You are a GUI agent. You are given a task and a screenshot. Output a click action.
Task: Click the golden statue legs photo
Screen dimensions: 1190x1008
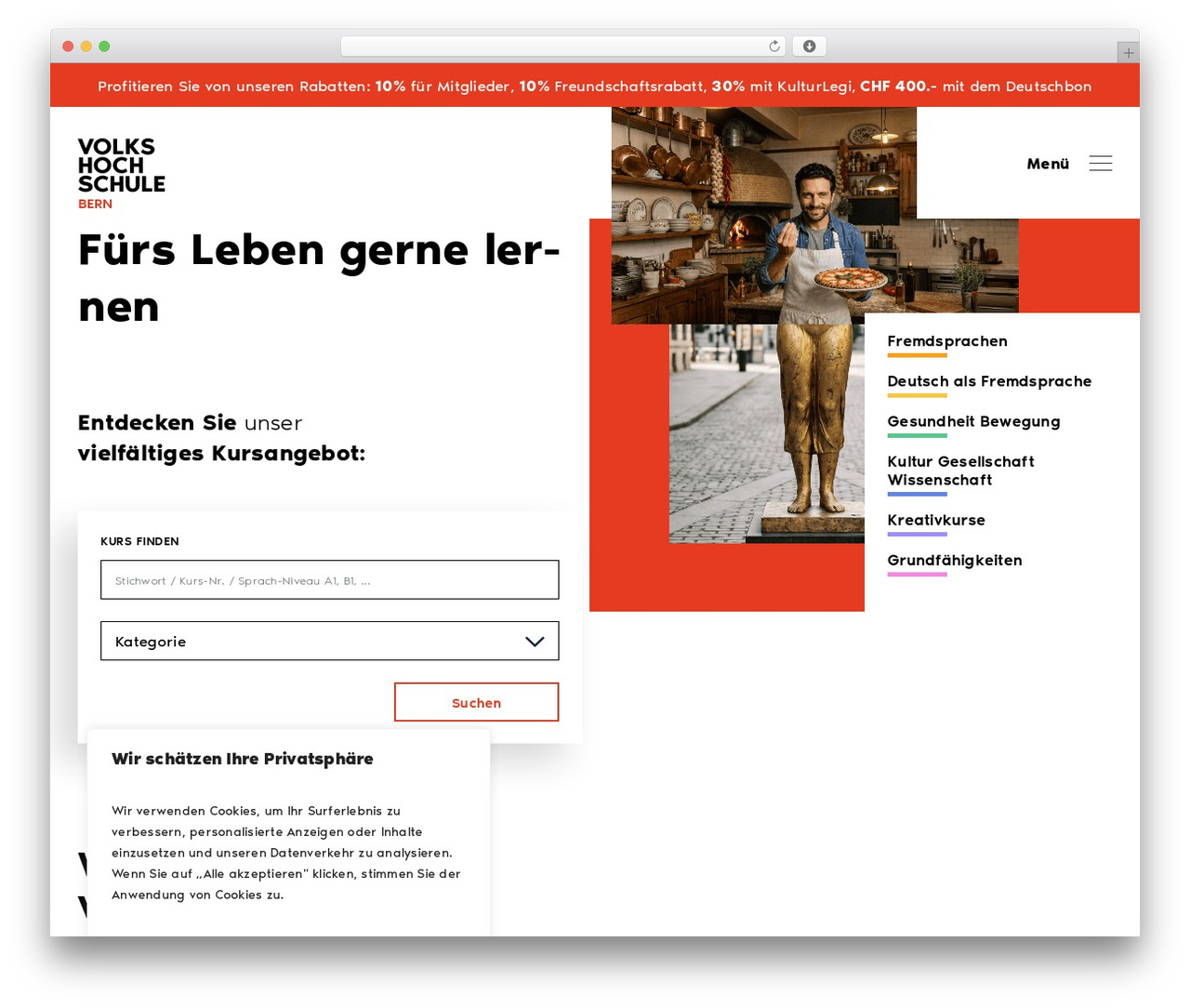pyautogui.click(x=767, y=433)
